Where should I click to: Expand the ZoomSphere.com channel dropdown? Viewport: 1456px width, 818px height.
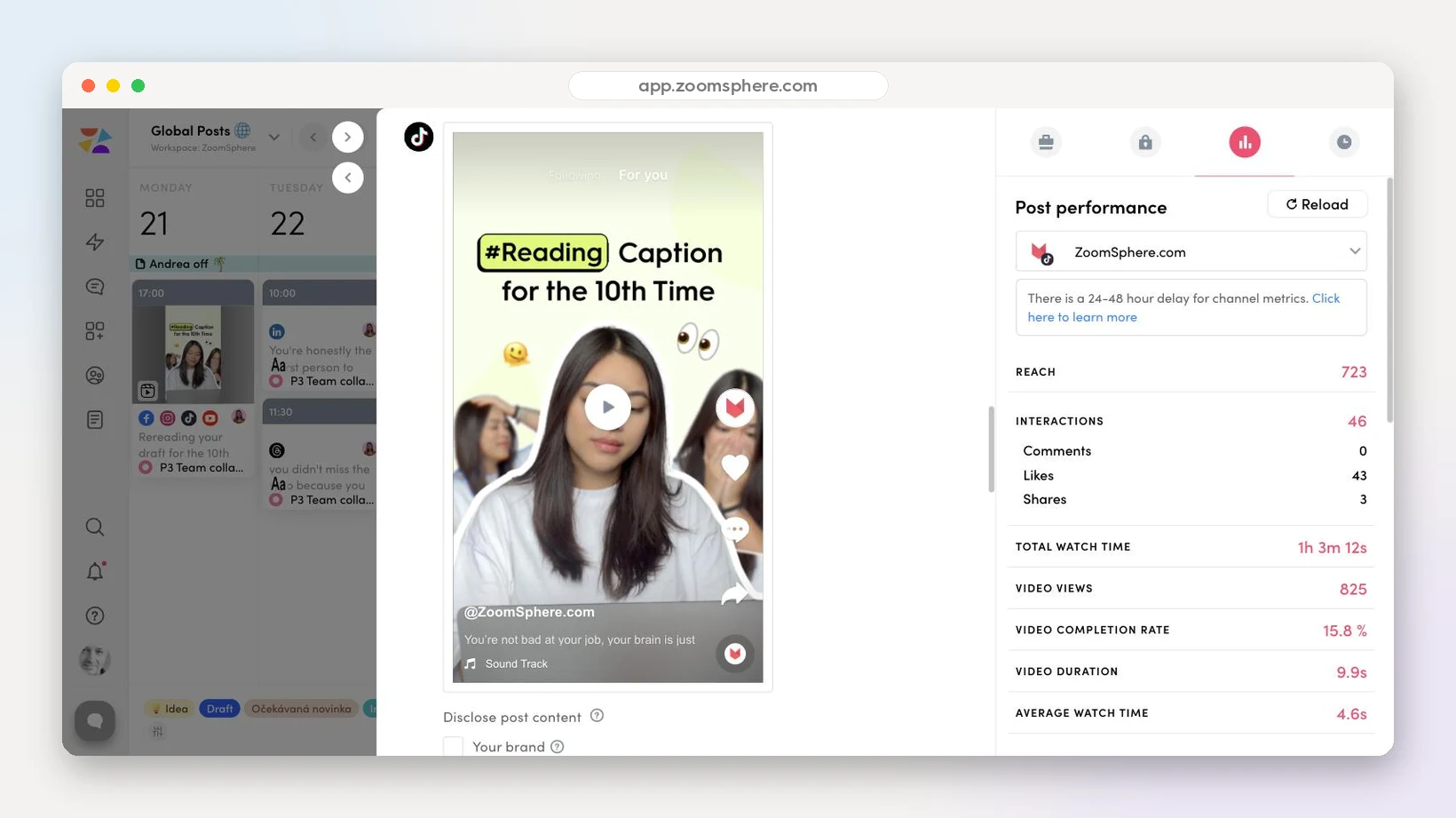tap(1191, 251)
